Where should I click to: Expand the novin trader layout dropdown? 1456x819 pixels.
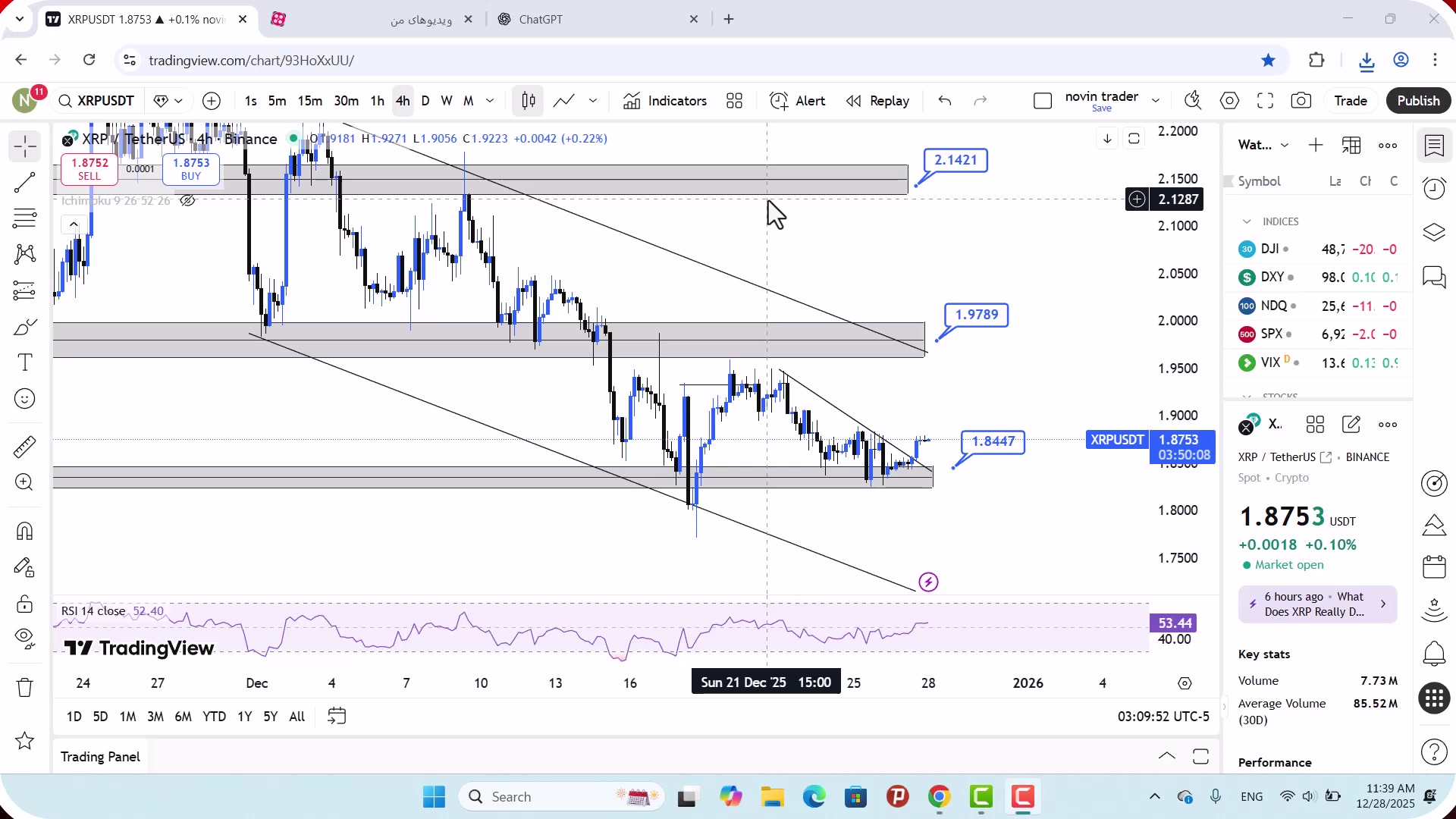click(1156, 101)
